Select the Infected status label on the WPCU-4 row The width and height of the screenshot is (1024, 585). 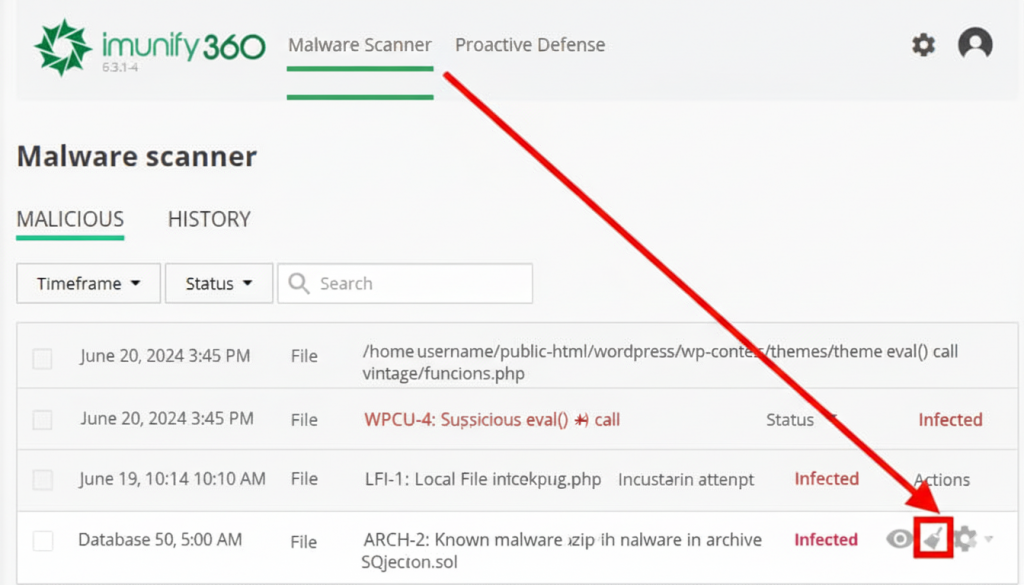click(950, 419)
